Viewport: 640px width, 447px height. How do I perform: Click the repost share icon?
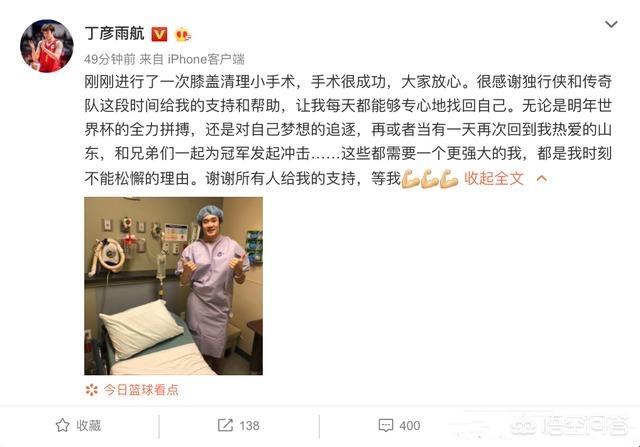225,425
